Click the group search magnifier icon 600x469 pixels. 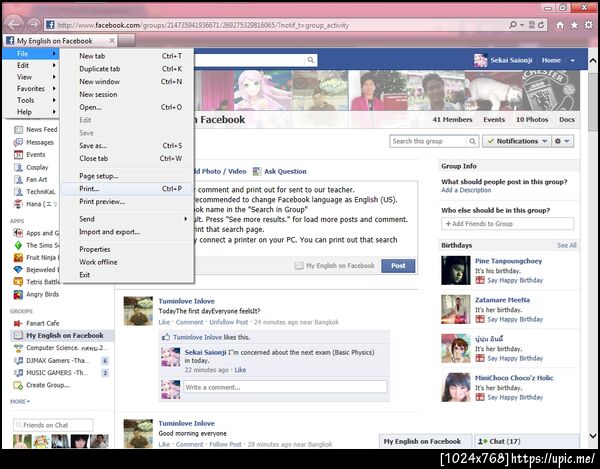coord(473,141)
